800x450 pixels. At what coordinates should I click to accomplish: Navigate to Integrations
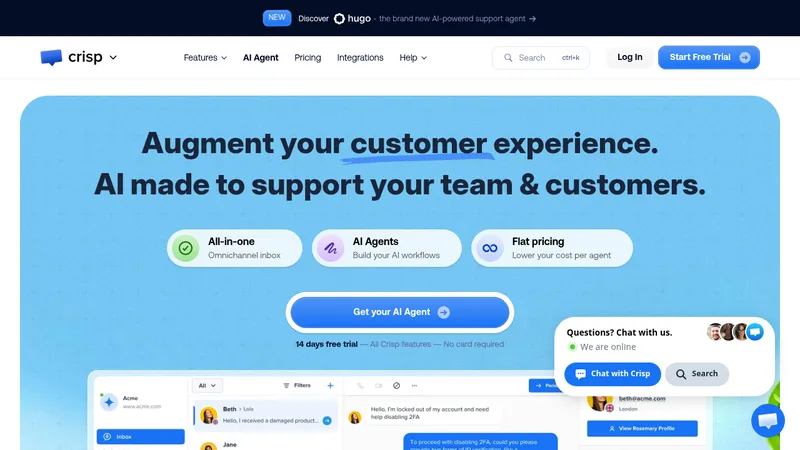(360, 58)
